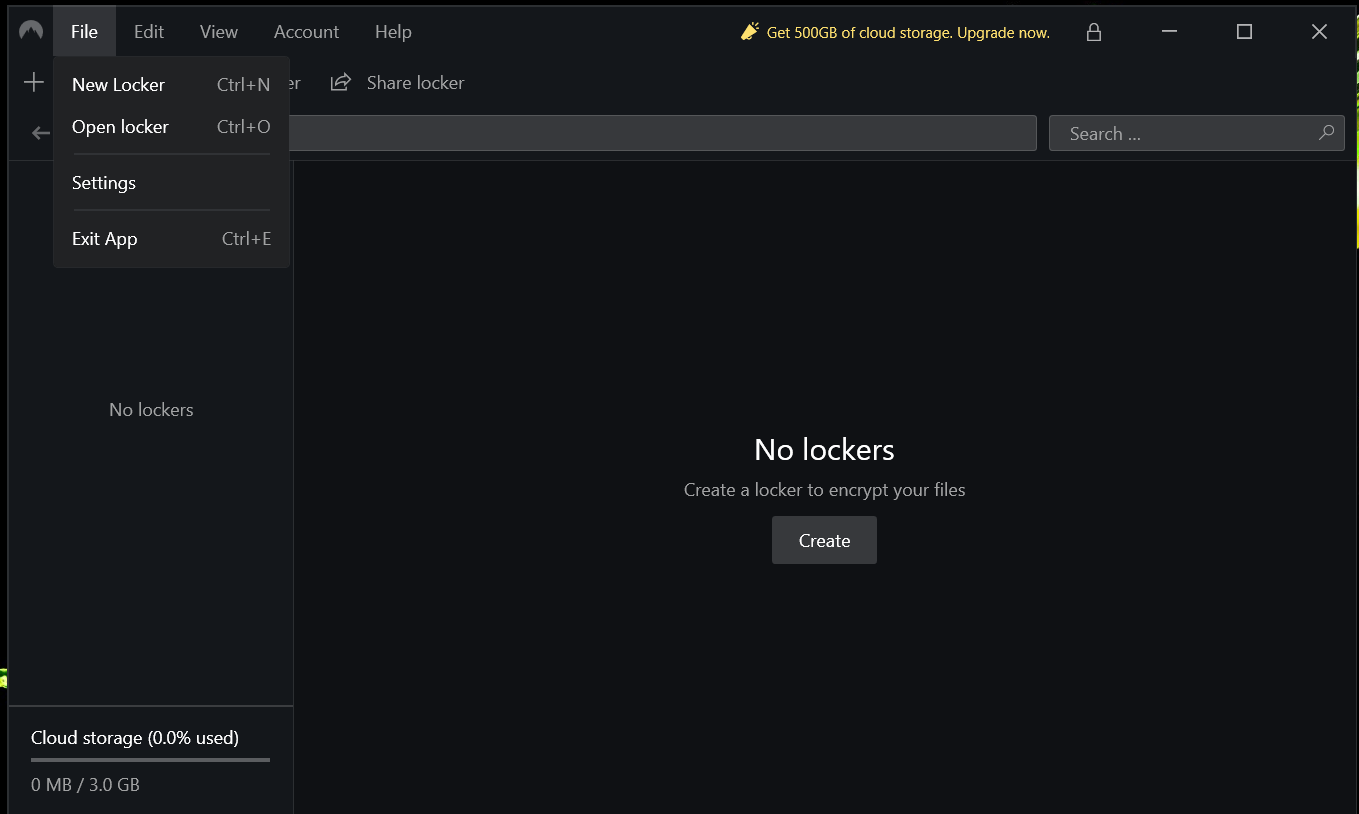Open the Help menu
1359x814 pixels.
coord(393,31)
